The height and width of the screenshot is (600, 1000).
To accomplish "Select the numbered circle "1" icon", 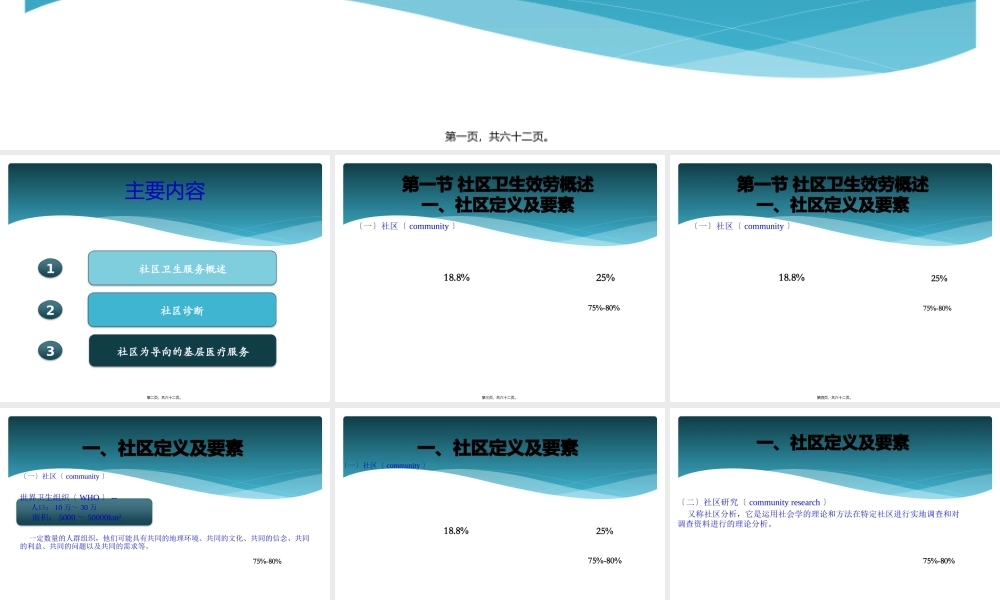I will point(50,268).
